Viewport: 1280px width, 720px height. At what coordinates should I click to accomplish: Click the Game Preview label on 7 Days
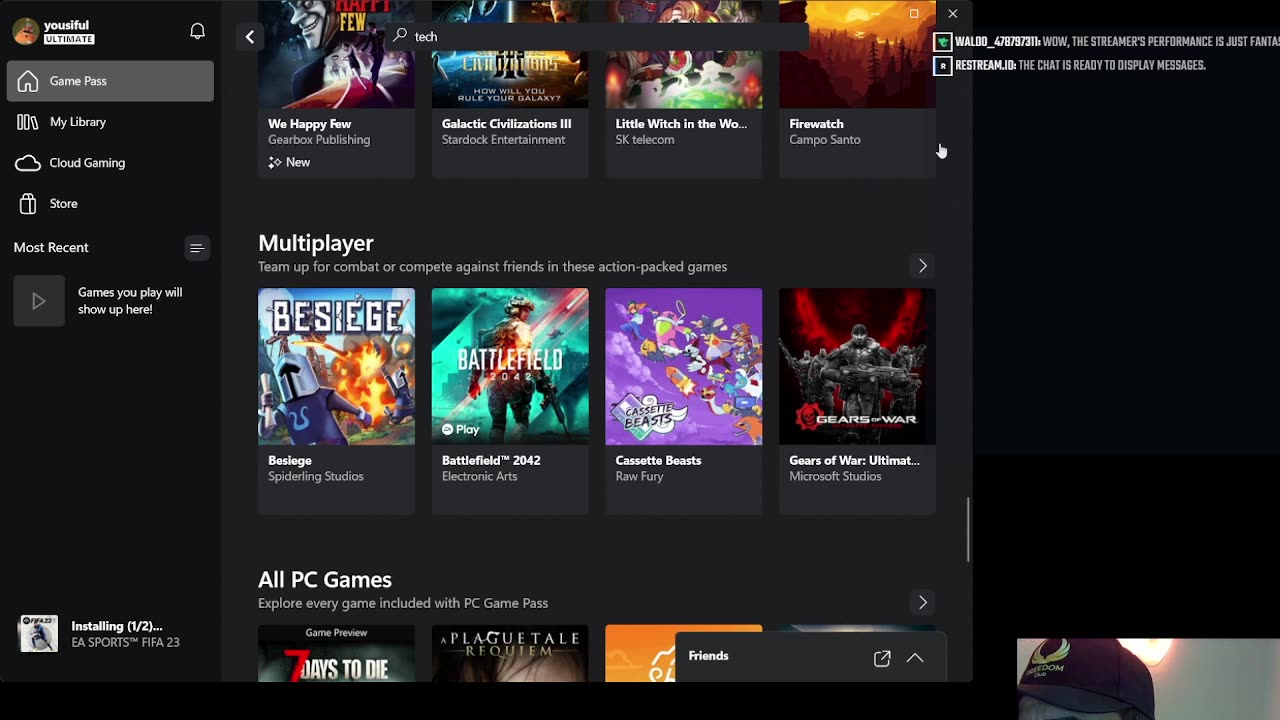pyautogui.click(x=336, y=633)
